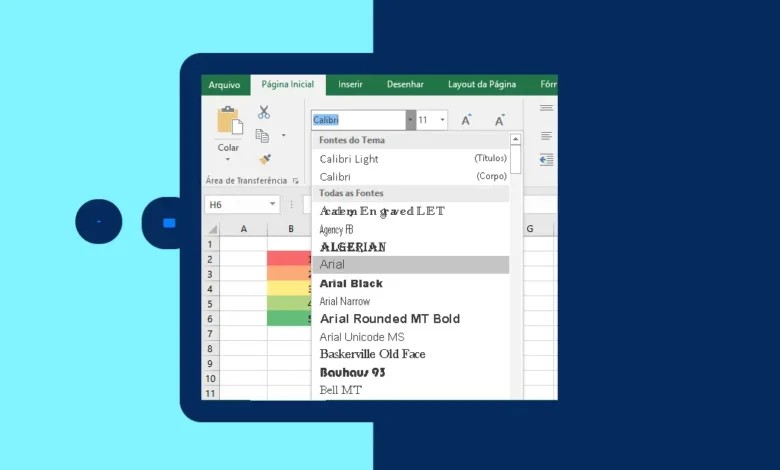Choose Agency FB font
This screenshot has width=780, height=470.
[x=411, y=229]
